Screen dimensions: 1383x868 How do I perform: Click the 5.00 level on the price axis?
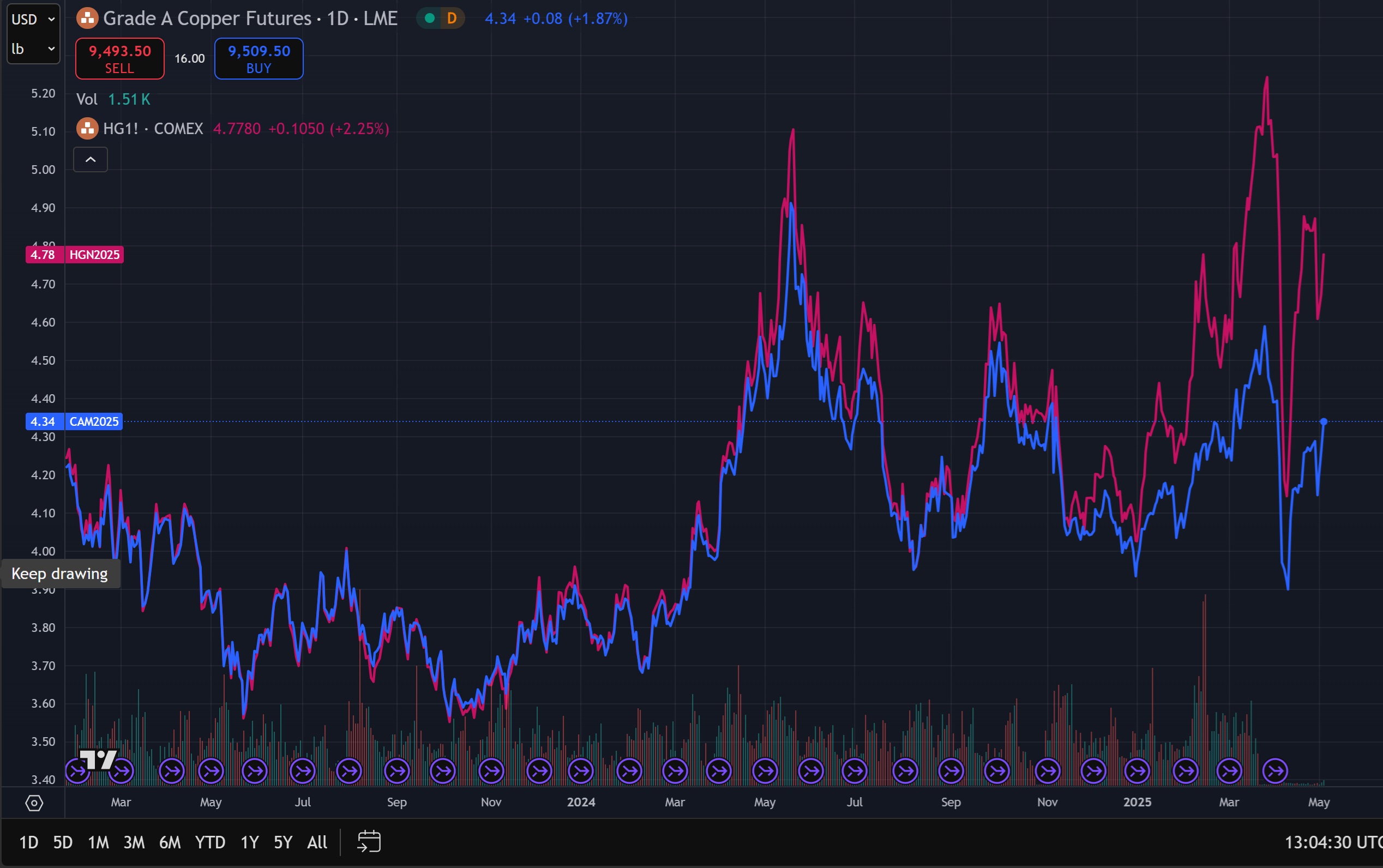tap(43, 170)
